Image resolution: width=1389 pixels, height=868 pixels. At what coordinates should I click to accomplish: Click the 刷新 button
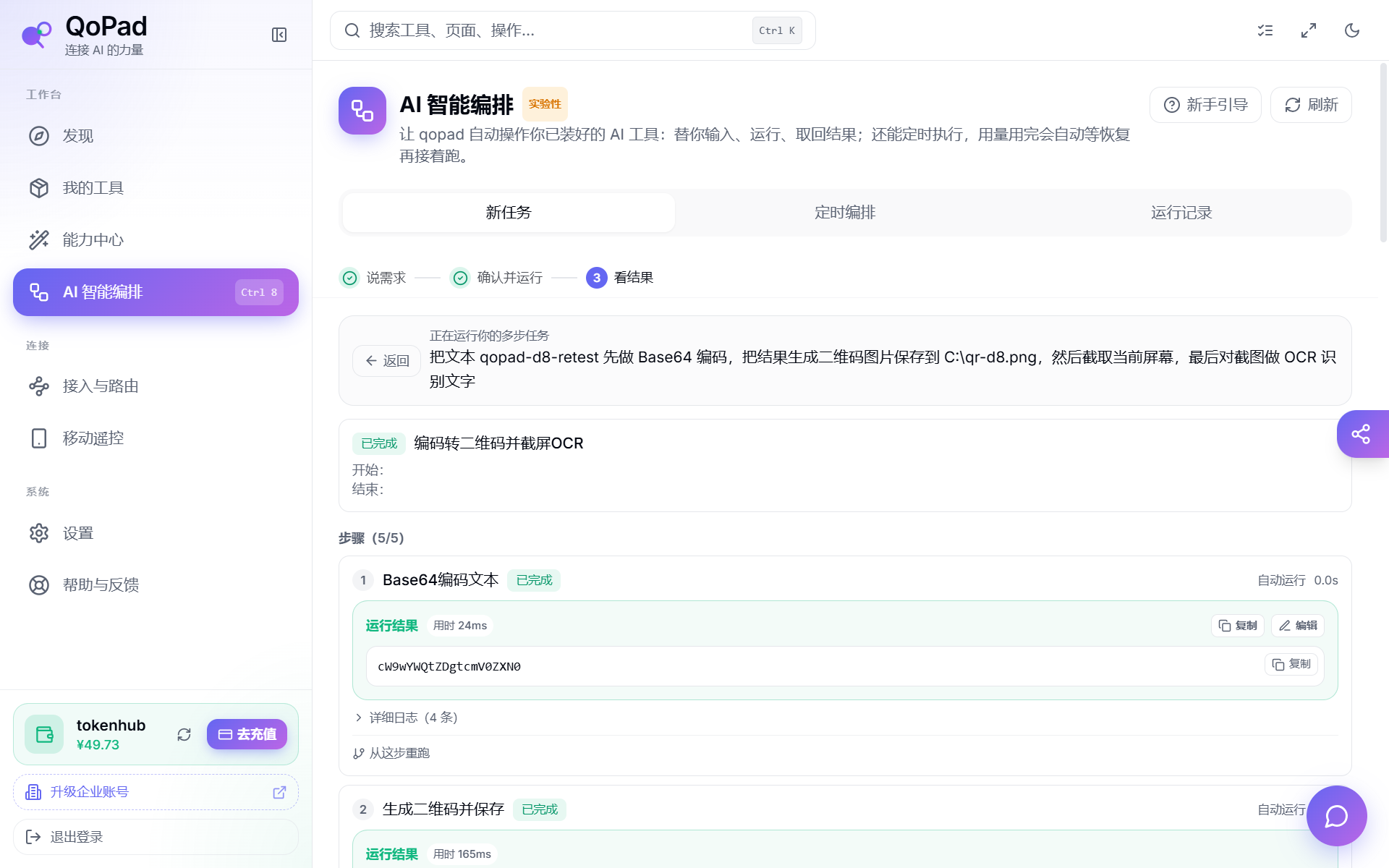[1311, 105]
